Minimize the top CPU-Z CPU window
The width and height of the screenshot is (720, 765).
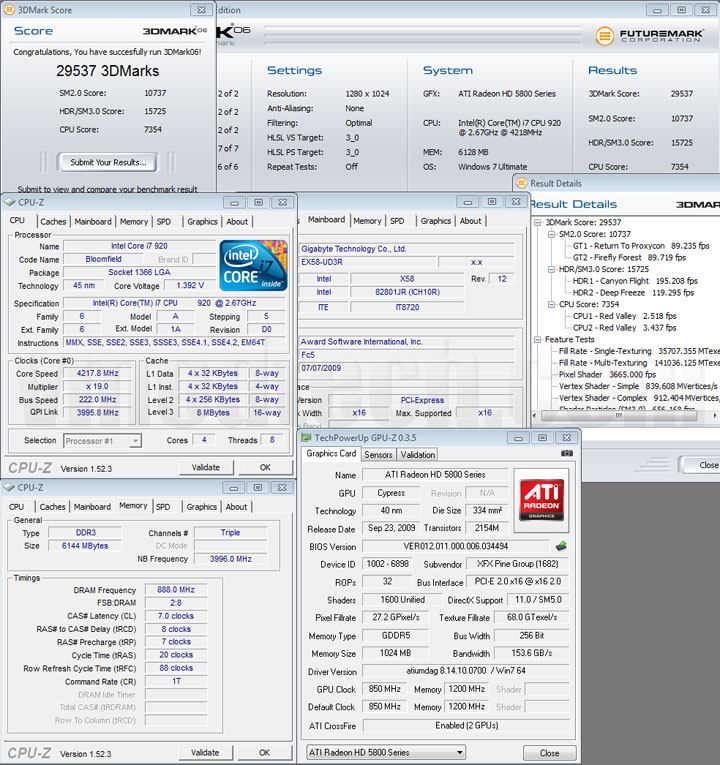235,202
